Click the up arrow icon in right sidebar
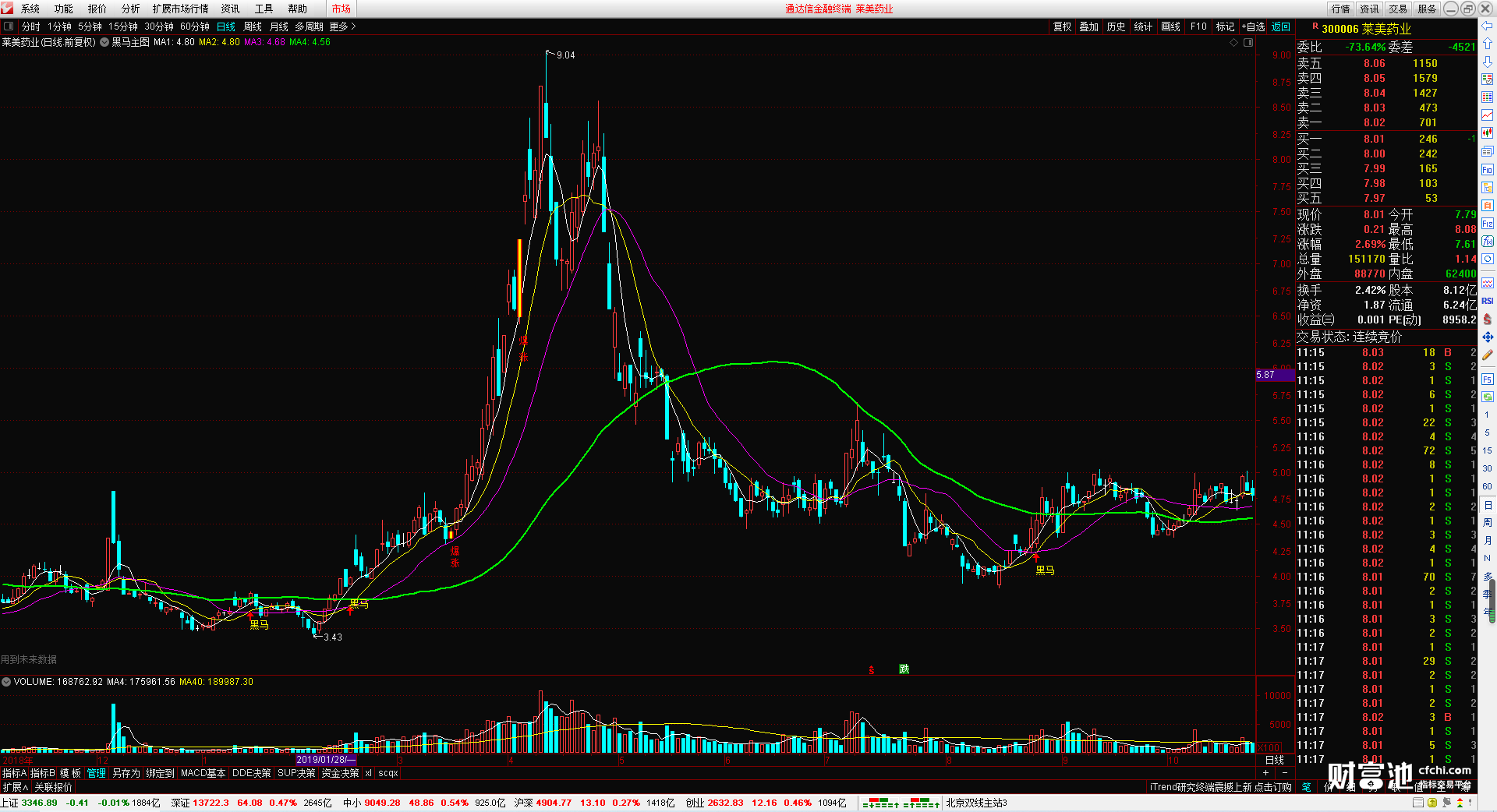1497x812 pixels. pyautogui.click(x=1488, y=44)
